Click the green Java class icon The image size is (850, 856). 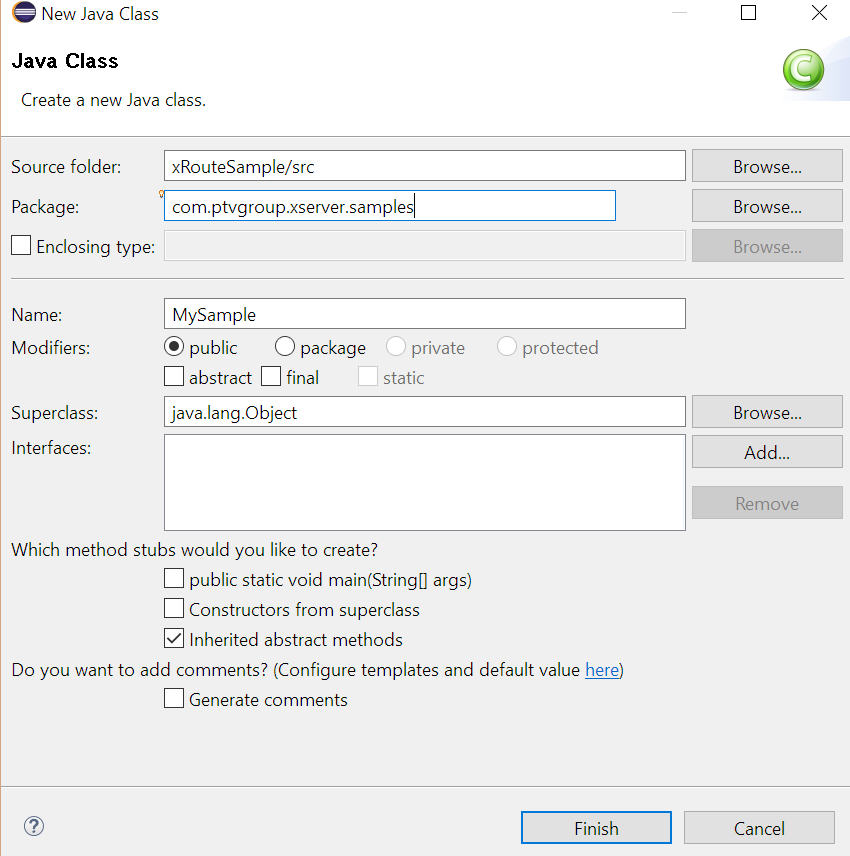click(802, 70)
